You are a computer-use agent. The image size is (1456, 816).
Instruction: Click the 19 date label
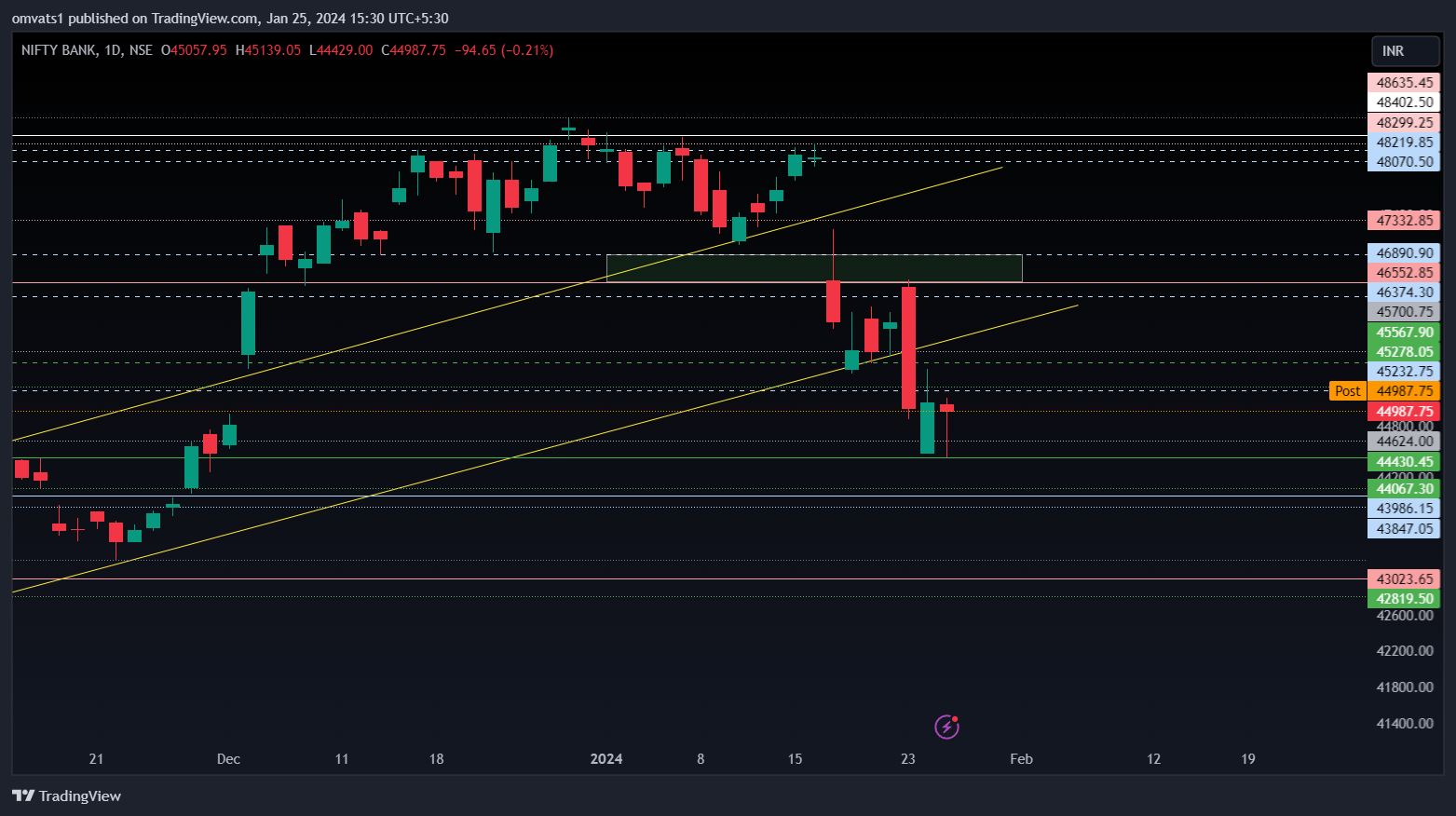pyautogui.click(x=1248, y=759)
